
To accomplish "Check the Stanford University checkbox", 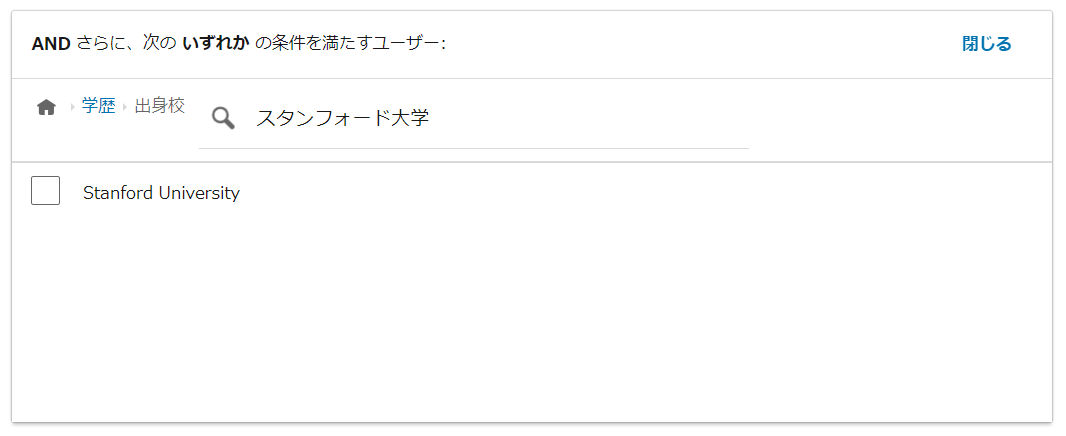I will click(x=46, y=190).
